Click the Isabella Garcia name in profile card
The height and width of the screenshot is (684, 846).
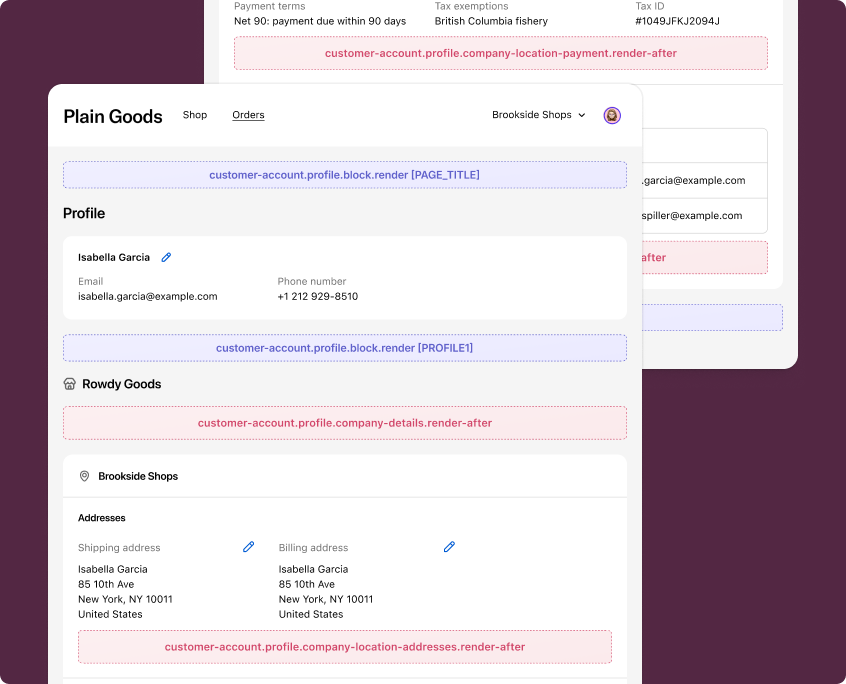coord(114,257)
